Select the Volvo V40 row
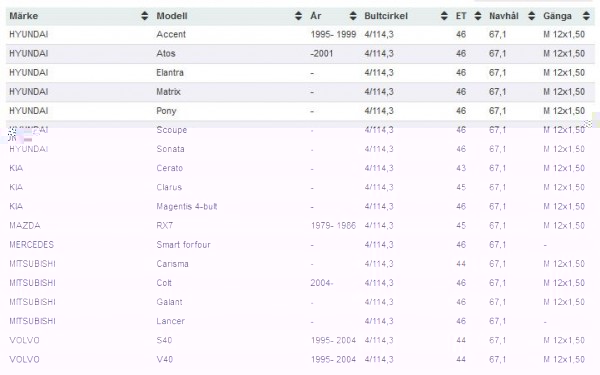The image size is (600, 375). coord(300,359)
